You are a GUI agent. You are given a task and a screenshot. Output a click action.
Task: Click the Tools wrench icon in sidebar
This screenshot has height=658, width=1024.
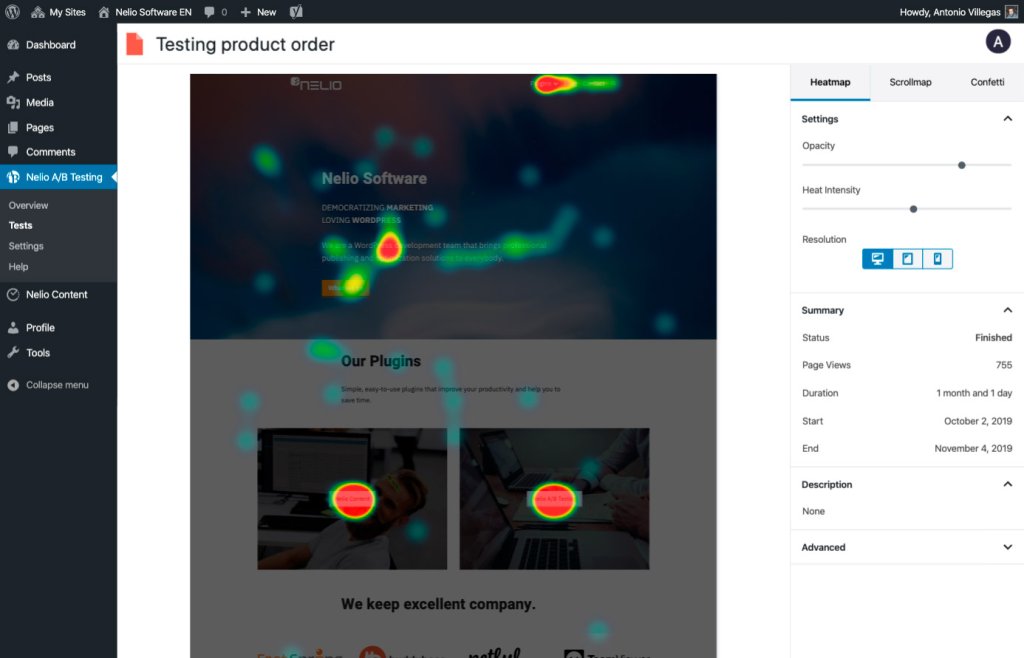(13, 352)
